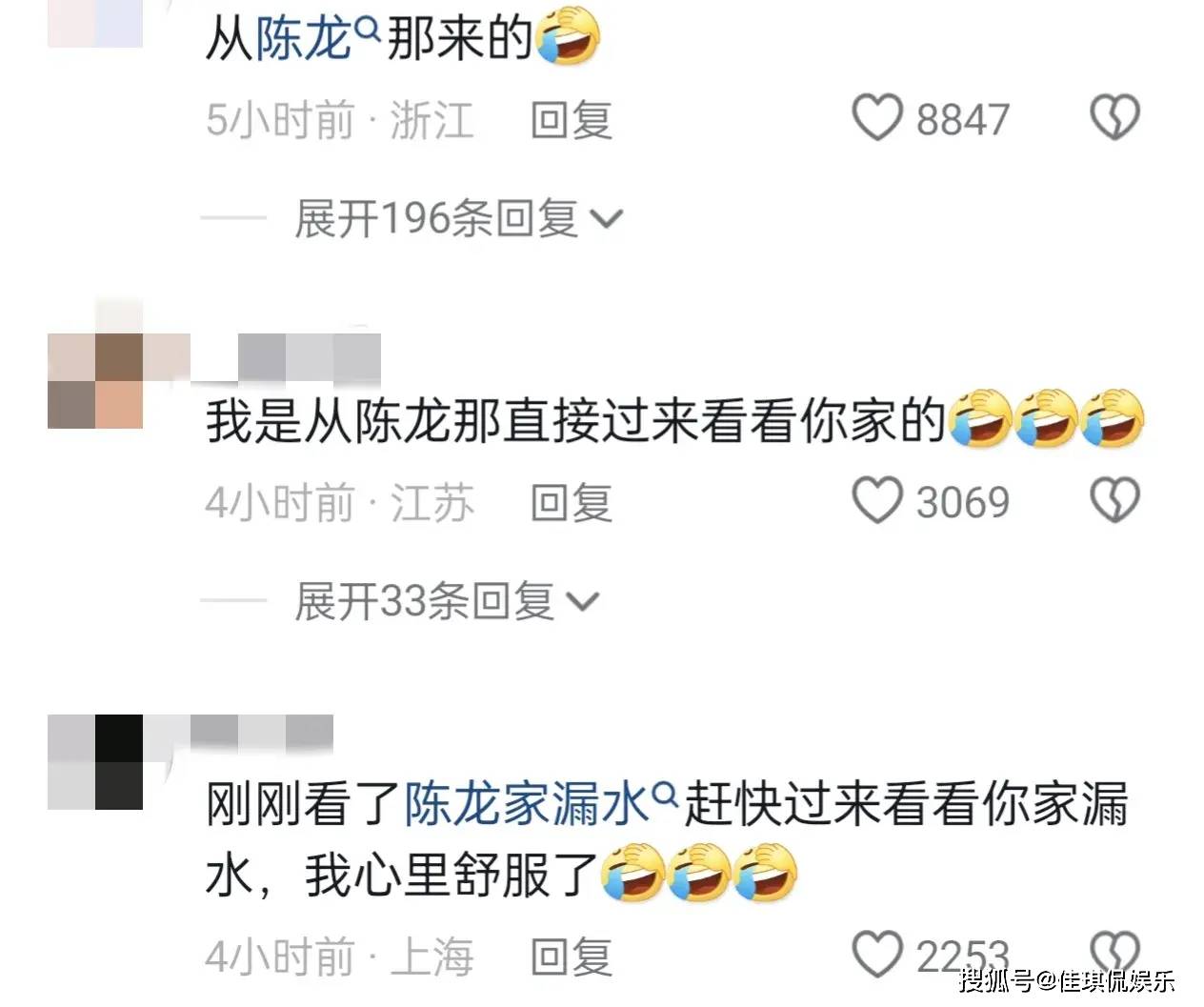The width and height of the screenshot is (1204, 1007).
Task: Tap chevron beside 展开196条回复
Action: coord(607,220)
